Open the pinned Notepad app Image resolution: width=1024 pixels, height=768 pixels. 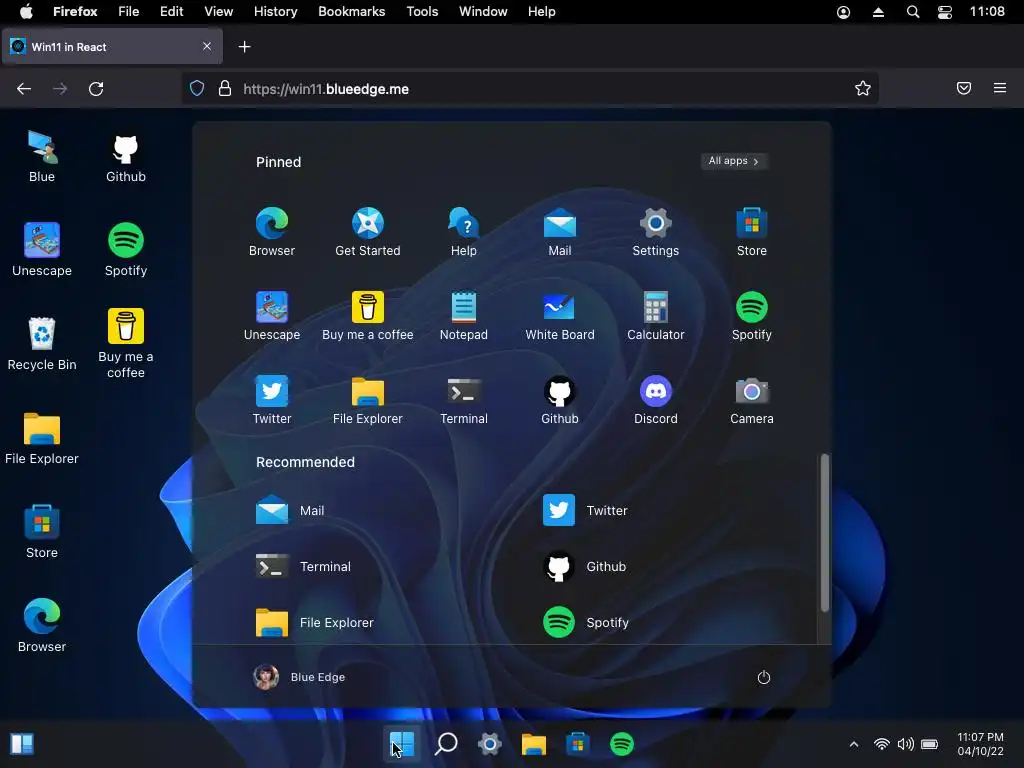click(464, 316)
